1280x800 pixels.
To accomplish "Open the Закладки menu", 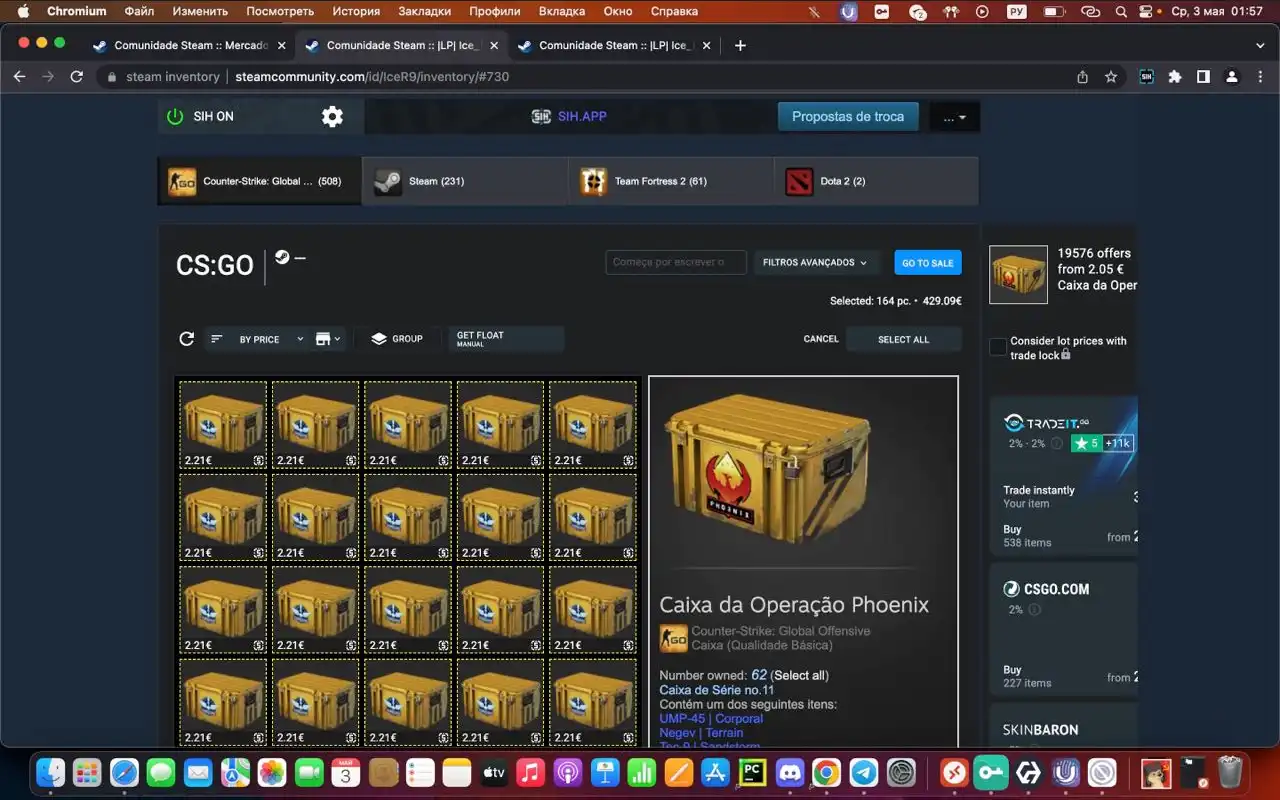I will click(424, 12).
